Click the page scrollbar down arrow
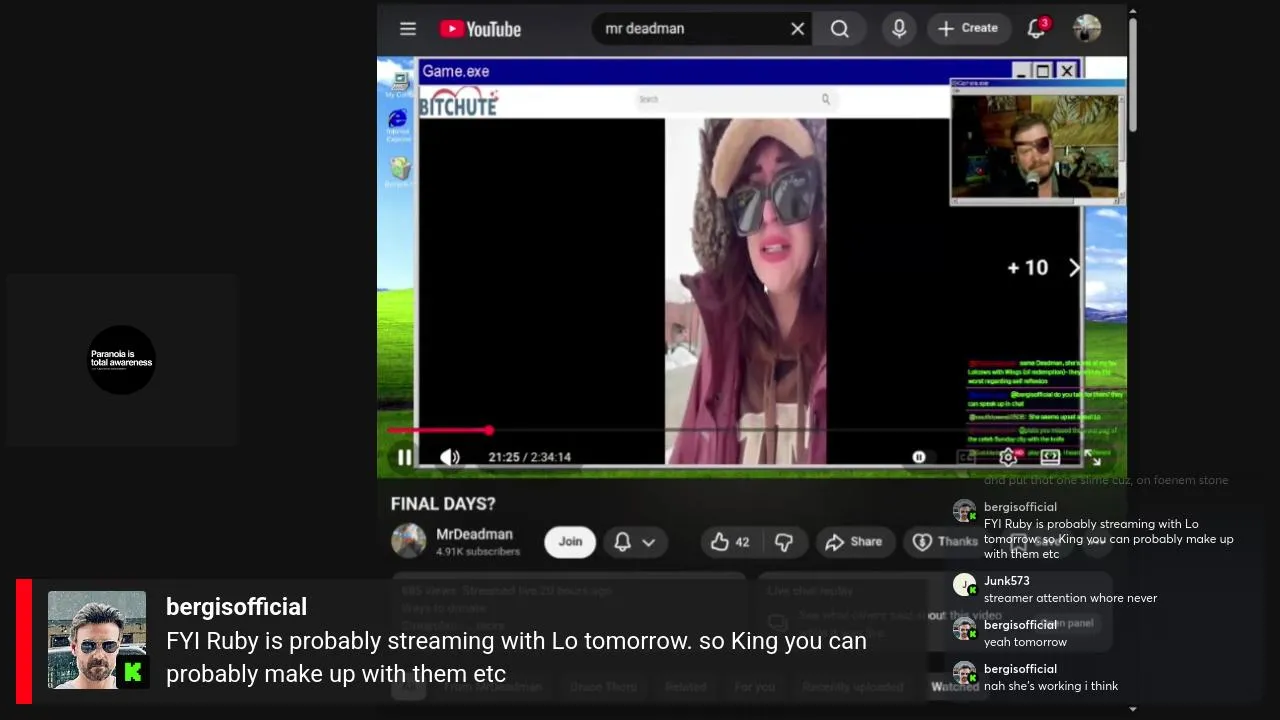 point(1132,709)
